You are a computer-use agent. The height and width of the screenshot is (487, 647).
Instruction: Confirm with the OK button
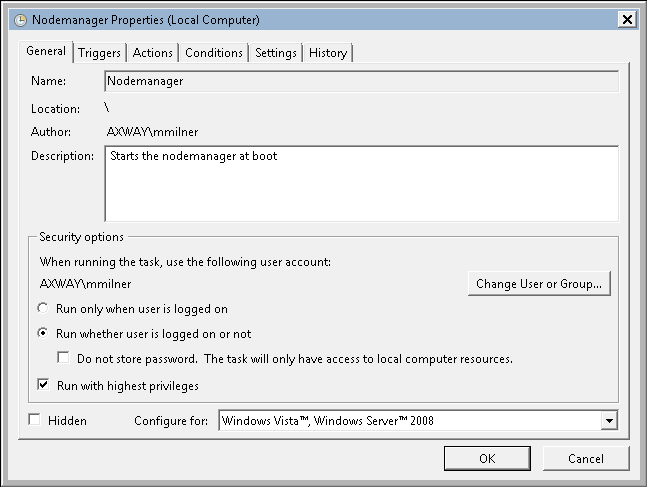[487, 459]
